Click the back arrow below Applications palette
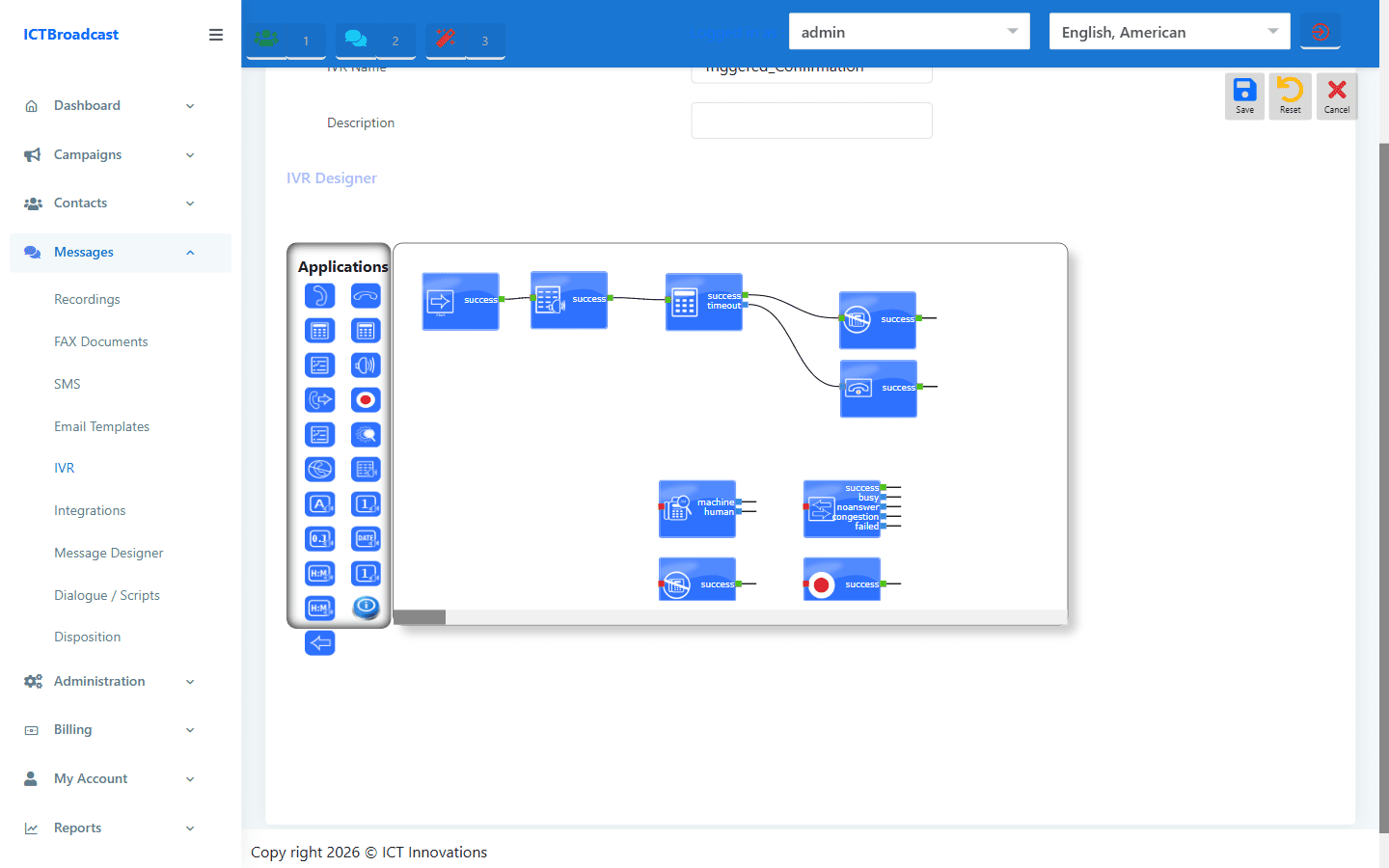Viewport: 1389px width, 868px height. tap(319, 643)
